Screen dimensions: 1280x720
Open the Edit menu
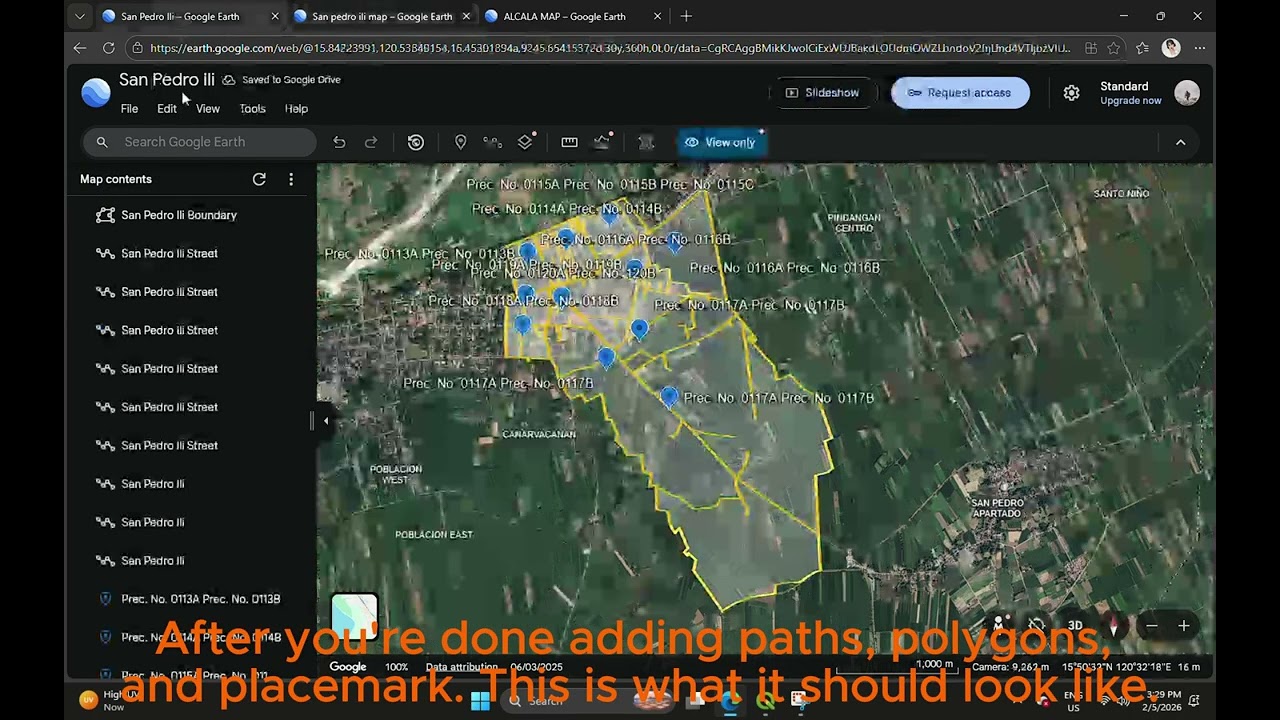point(167,109)
